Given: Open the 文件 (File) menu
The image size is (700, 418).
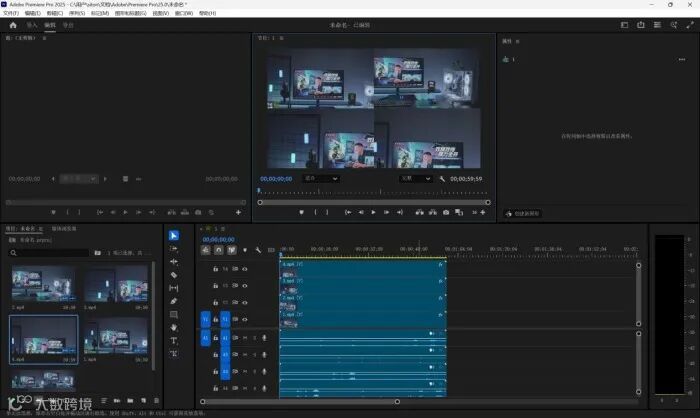Looking at the screenshot, I should click(x=11, y=13).
